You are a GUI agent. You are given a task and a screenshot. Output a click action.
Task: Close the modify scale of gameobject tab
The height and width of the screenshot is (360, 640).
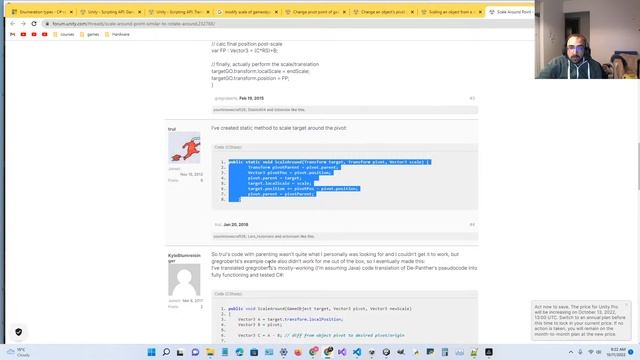(x=276, y=12)
